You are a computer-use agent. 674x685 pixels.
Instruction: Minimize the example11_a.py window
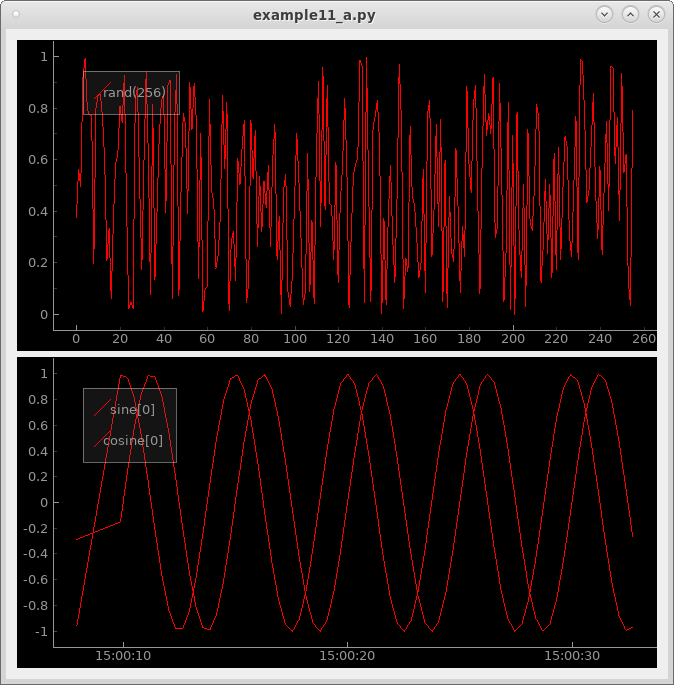pyautogui.click(x=604, y=14)
